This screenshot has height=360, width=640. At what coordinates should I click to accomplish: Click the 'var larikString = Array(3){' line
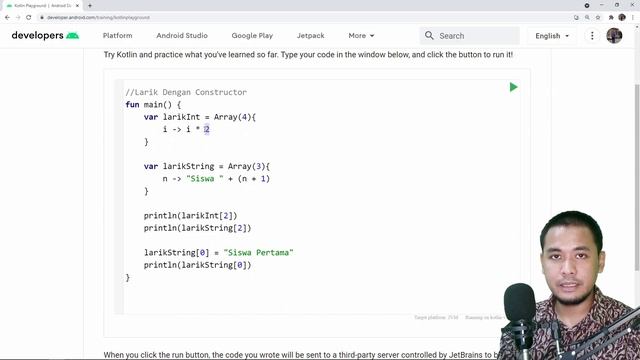tap(207, 167)
